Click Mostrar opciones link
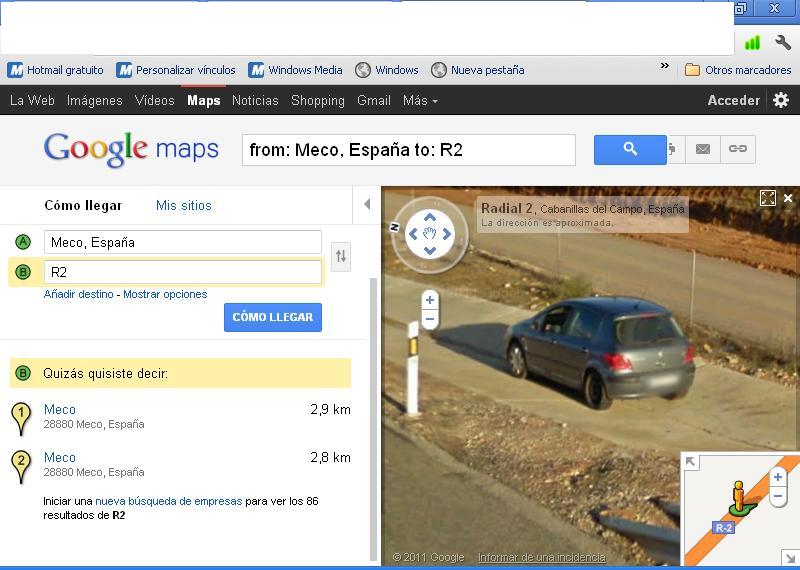Screen dimensions: 800x570 (x=165, y=294)
